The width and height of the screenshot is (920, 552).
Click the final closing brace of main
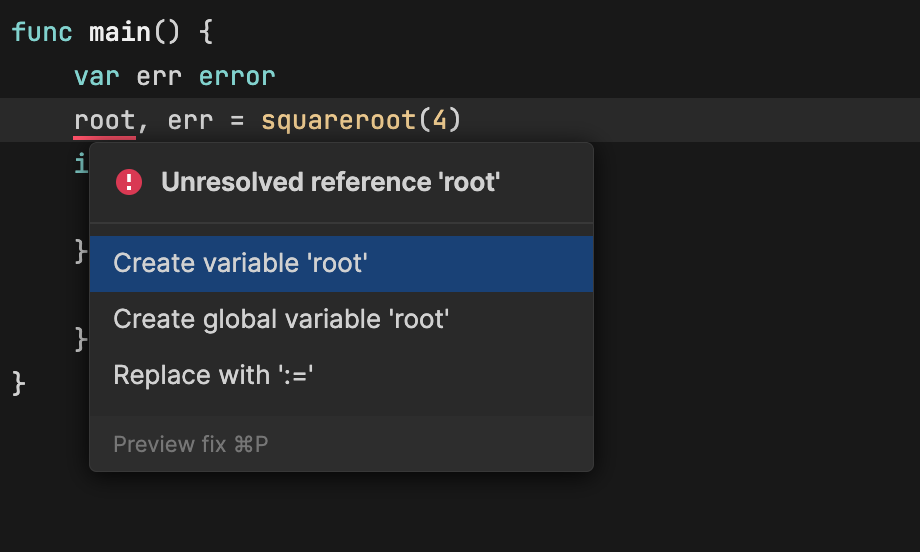click(x=19, y=383)
